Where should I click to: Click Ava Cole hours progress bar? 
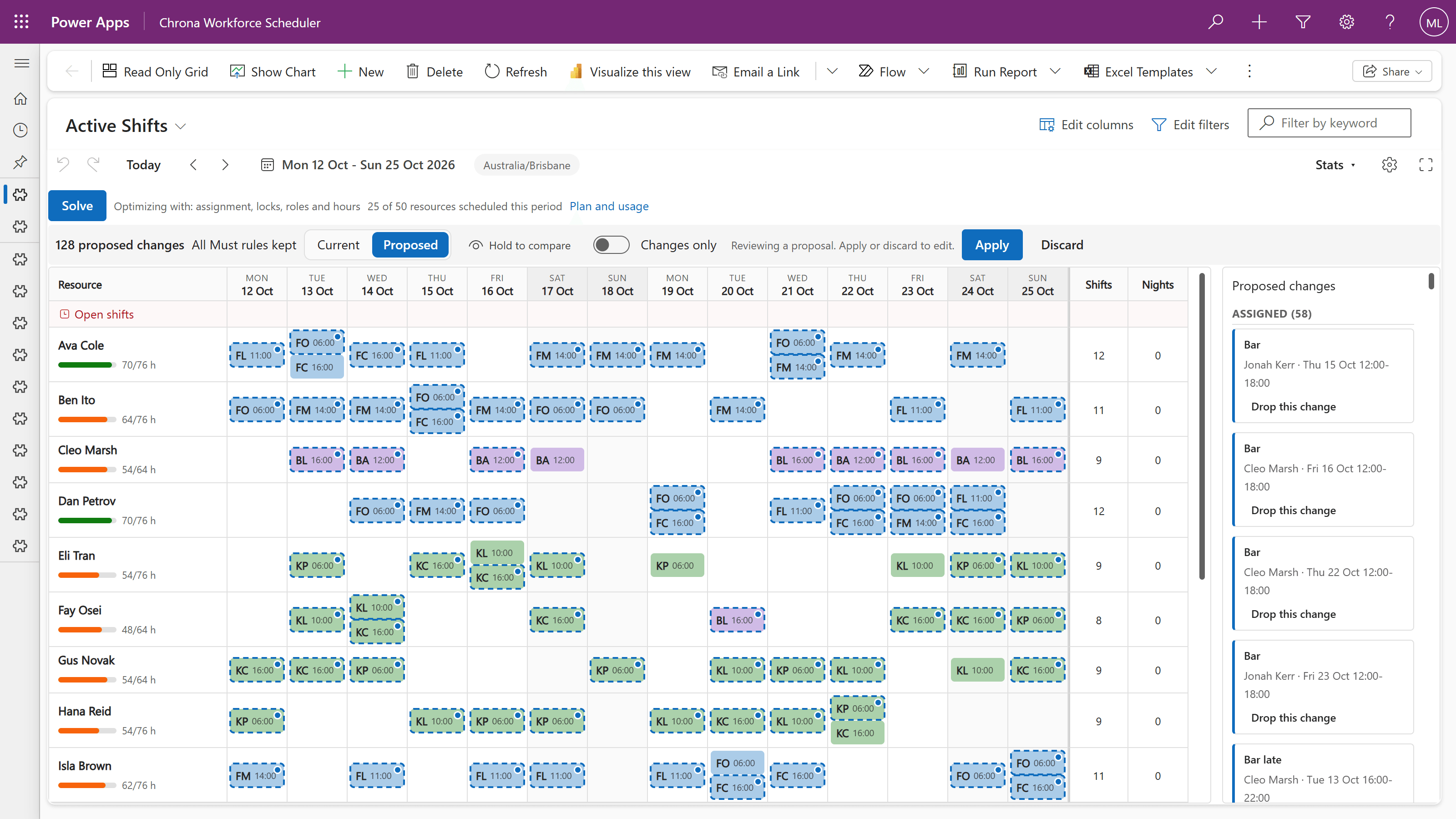tap(87, 365)
